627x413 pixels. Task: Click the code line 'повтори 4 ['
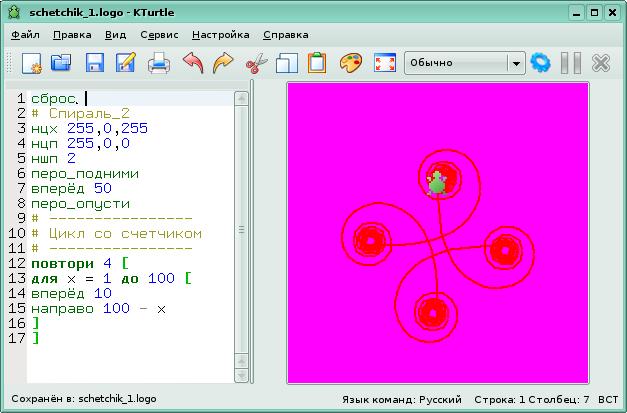point(80,264)
